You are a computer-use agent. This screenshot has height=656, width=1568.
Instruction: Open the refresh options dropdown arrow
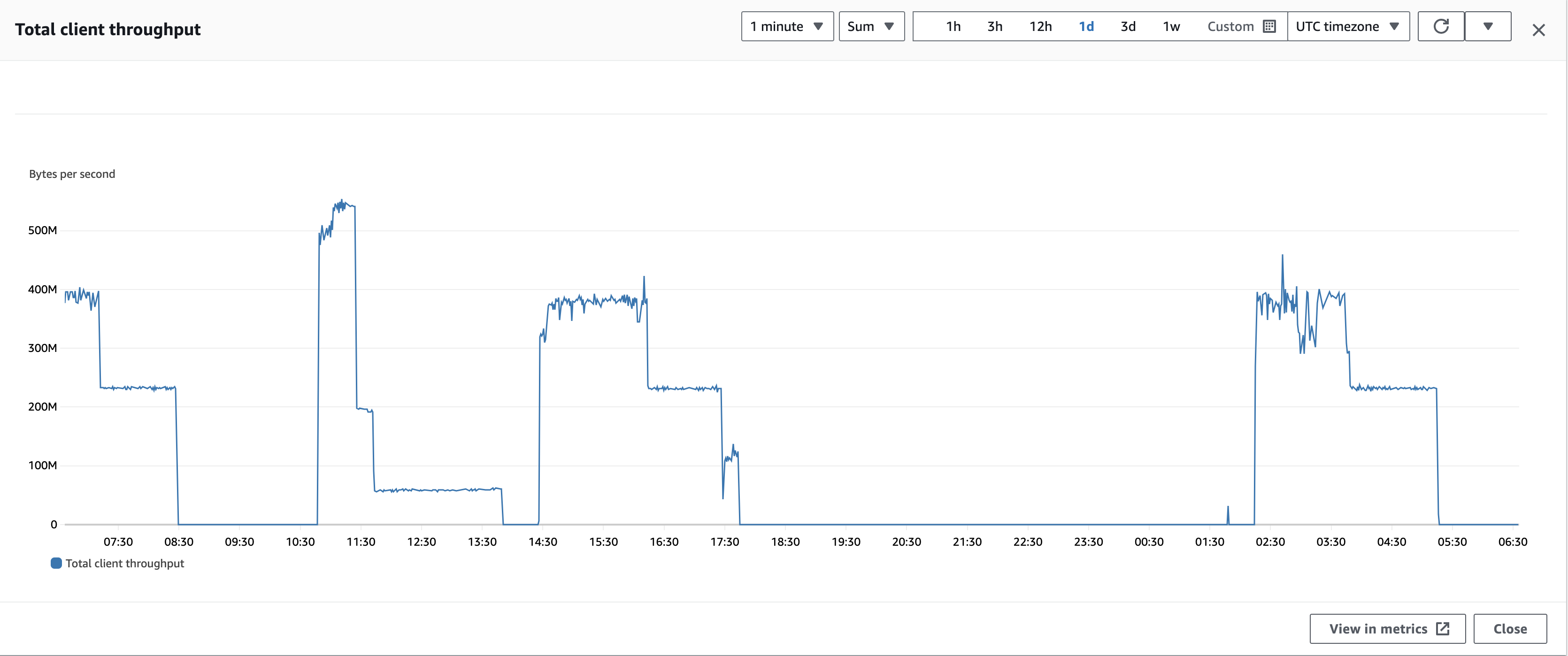(1488, 26)
